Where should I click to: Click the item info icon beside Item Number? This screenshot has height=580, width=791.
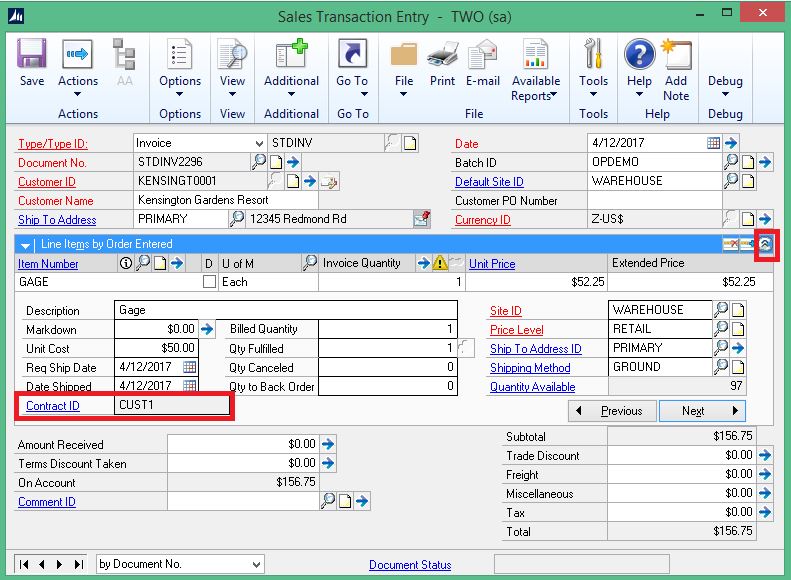126,263
